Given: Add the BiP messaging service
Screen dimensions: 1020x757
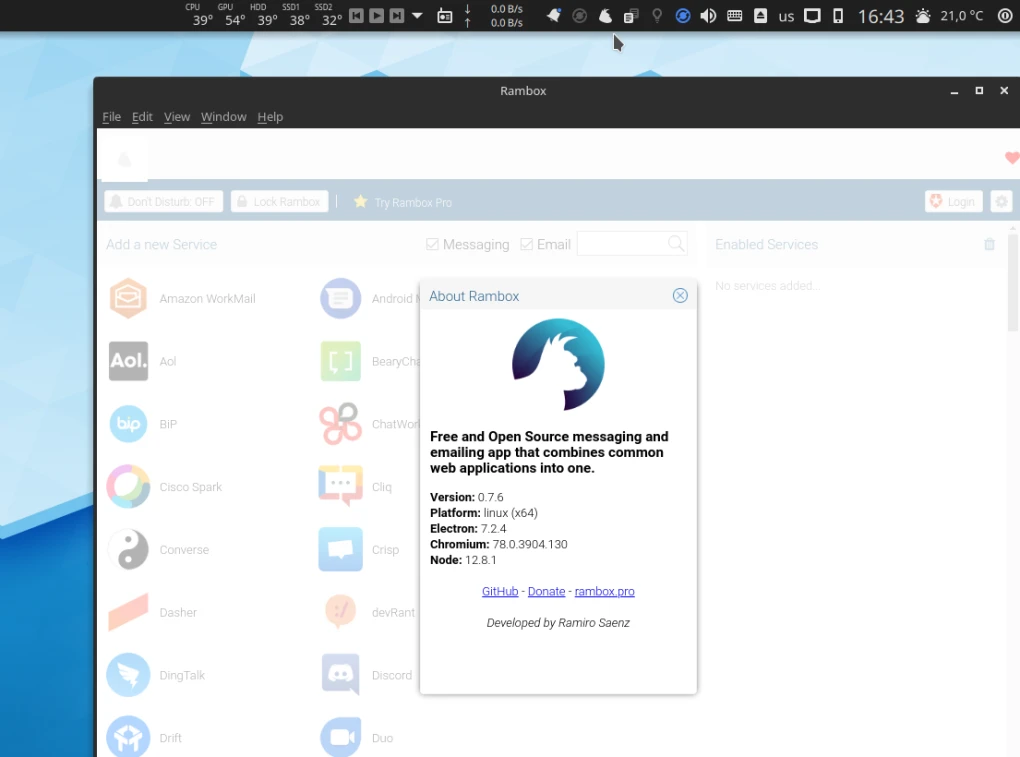Looking at the screenshot, I should click(128, 424).
